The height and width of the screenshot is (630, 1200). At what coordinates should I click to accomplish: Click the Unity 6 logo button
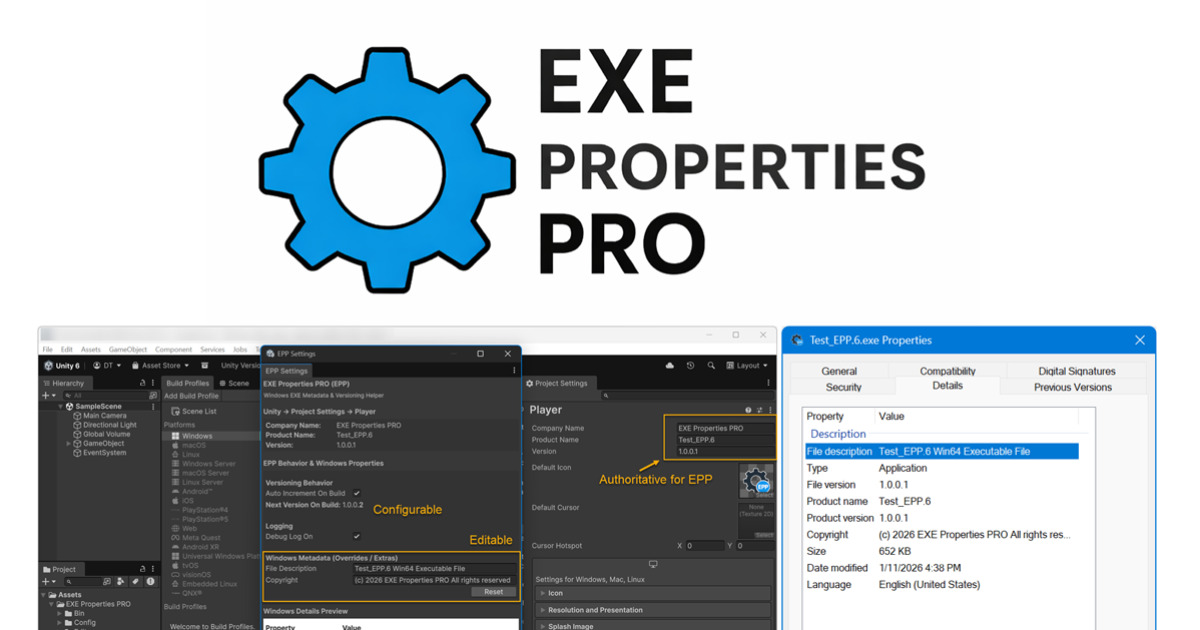pyautogui.click(x=62, y=366)
